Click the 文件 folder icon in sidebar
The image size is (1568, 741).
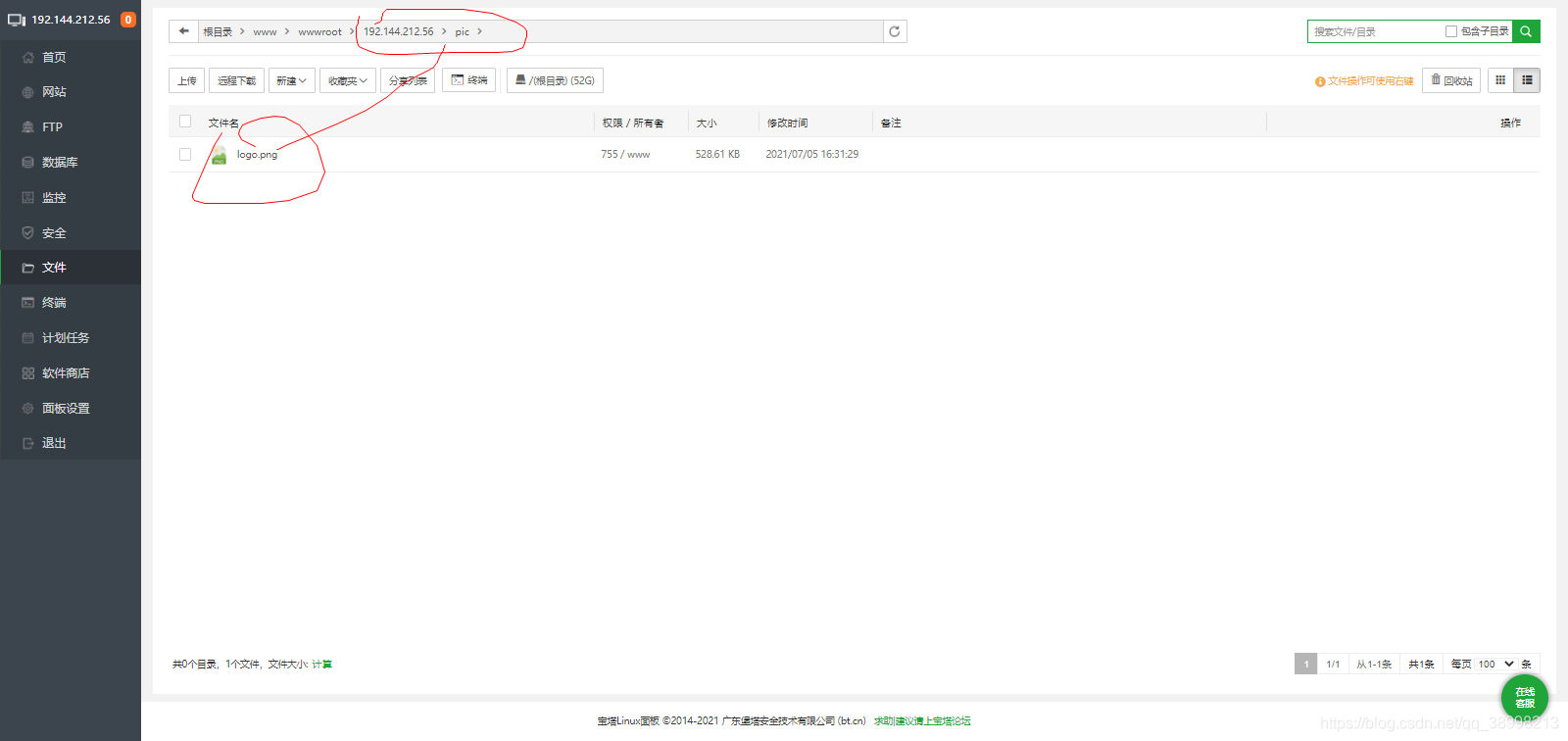27,268
